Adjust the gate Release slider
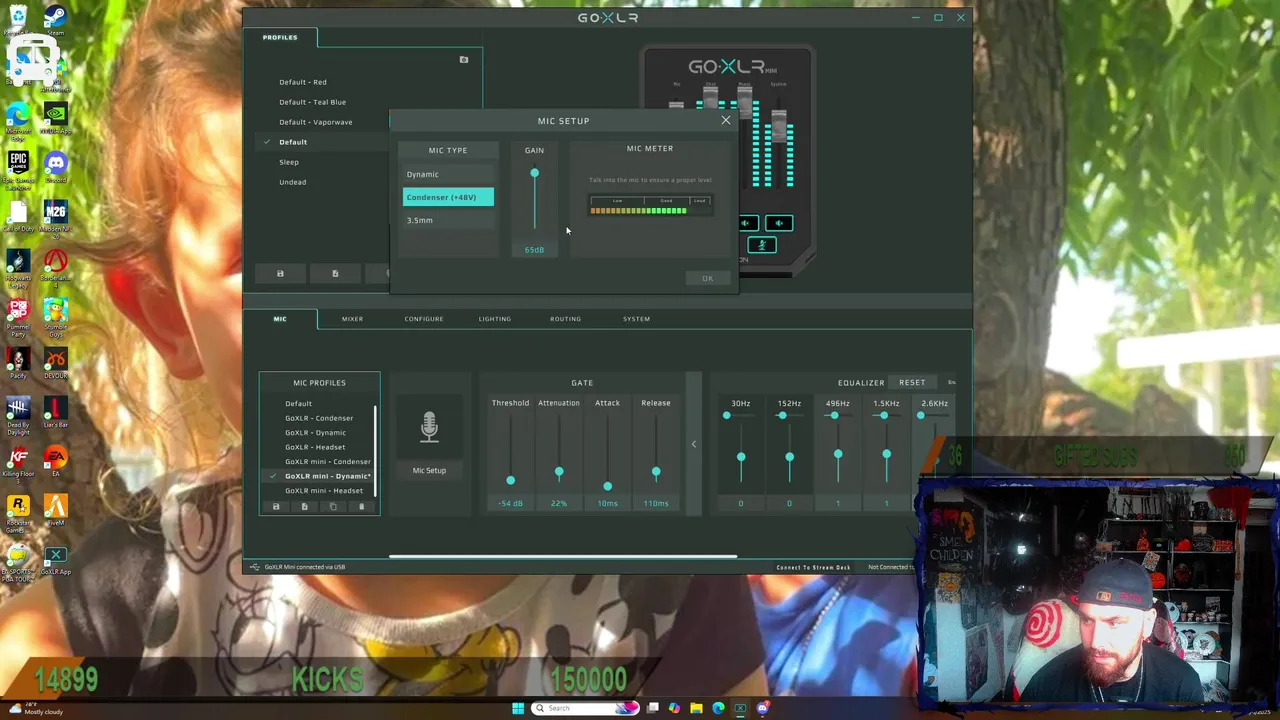Screen dimensions: 1280x720 click(x=656, y=472)
